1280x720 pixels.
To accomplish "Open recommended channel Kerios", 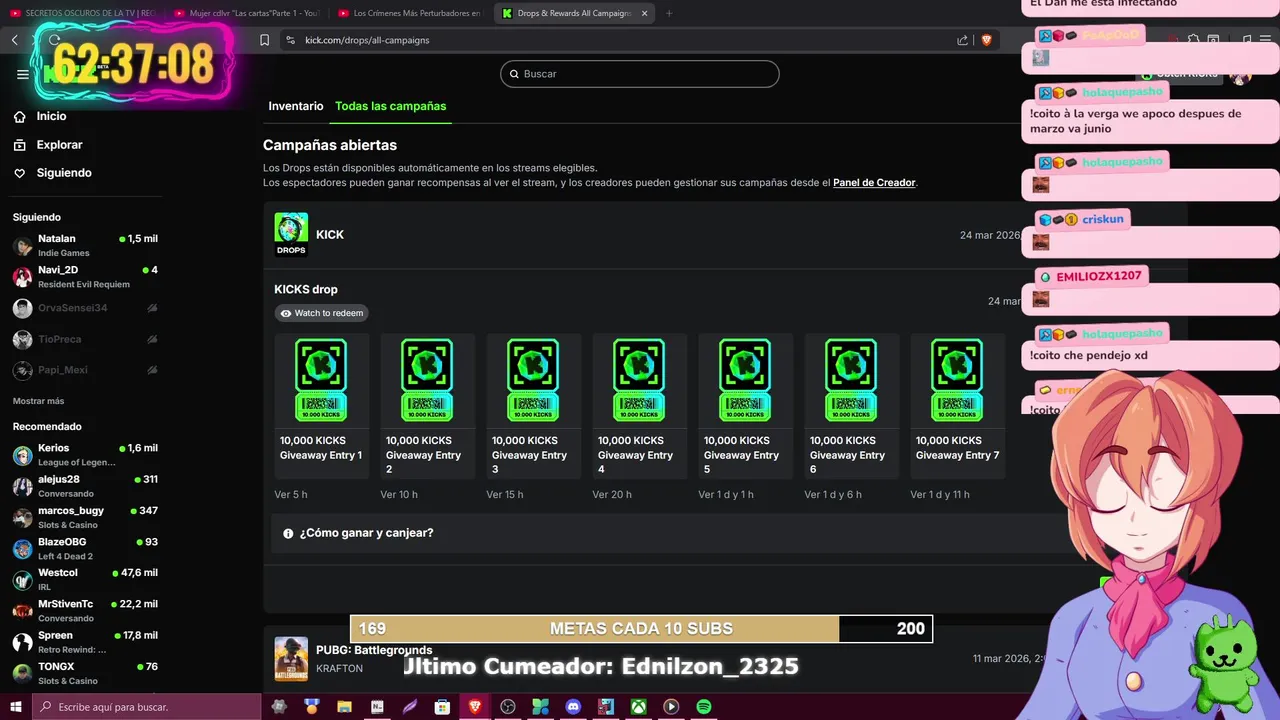I will pyautogui.click(x=85, y=455).
